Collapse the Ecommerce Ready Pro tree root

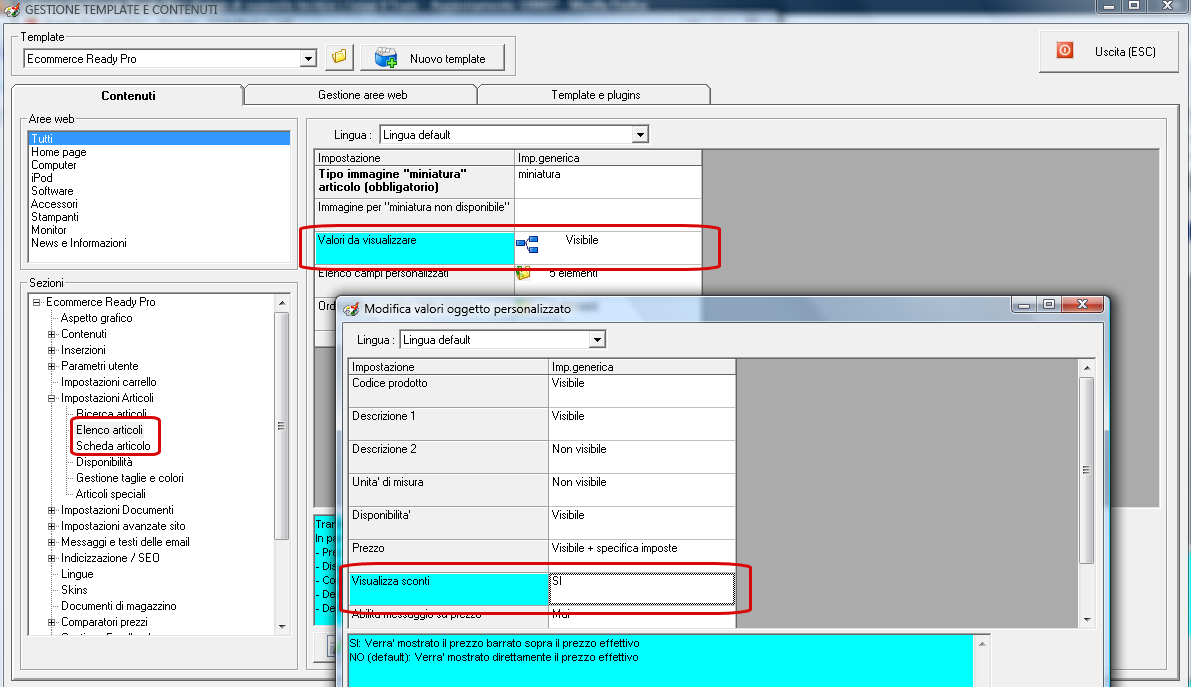point(36,302)
